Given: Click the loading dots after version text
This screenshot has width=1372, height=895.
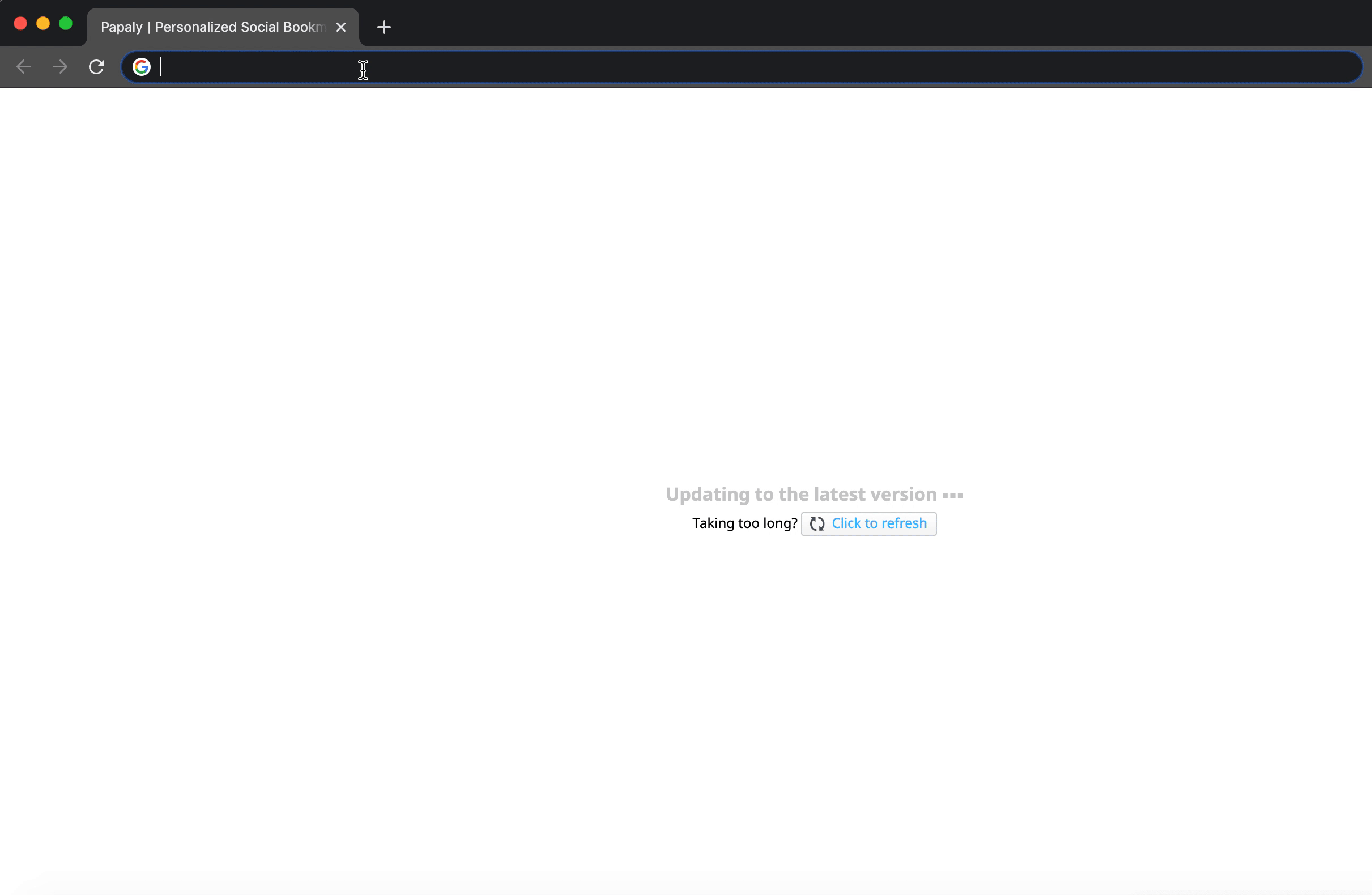Looking at the screenshot, I should [952, 495].
